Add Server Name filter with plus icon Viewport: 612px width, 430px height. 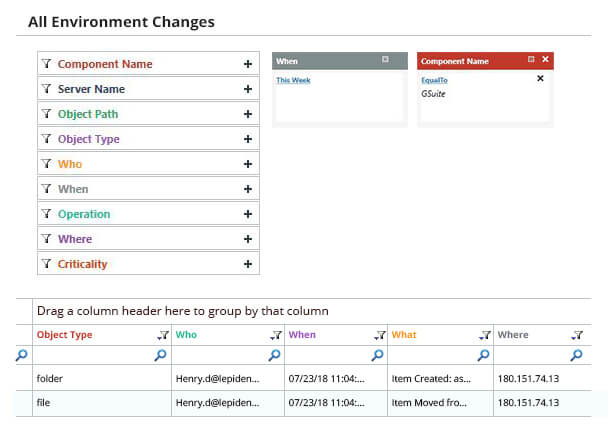click(247, 89)
